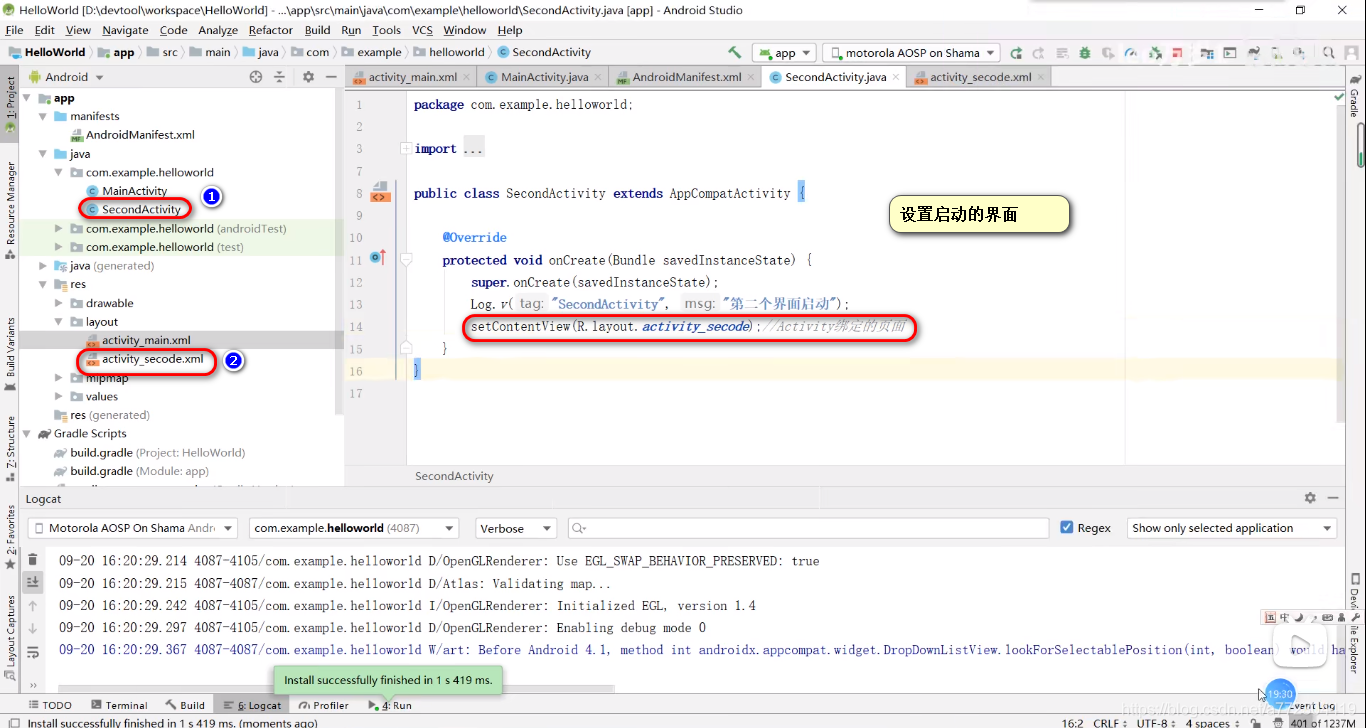Screen dimensions: 1366x728
Task: Clear logcat with trash icon
Action: pos(33,560)
